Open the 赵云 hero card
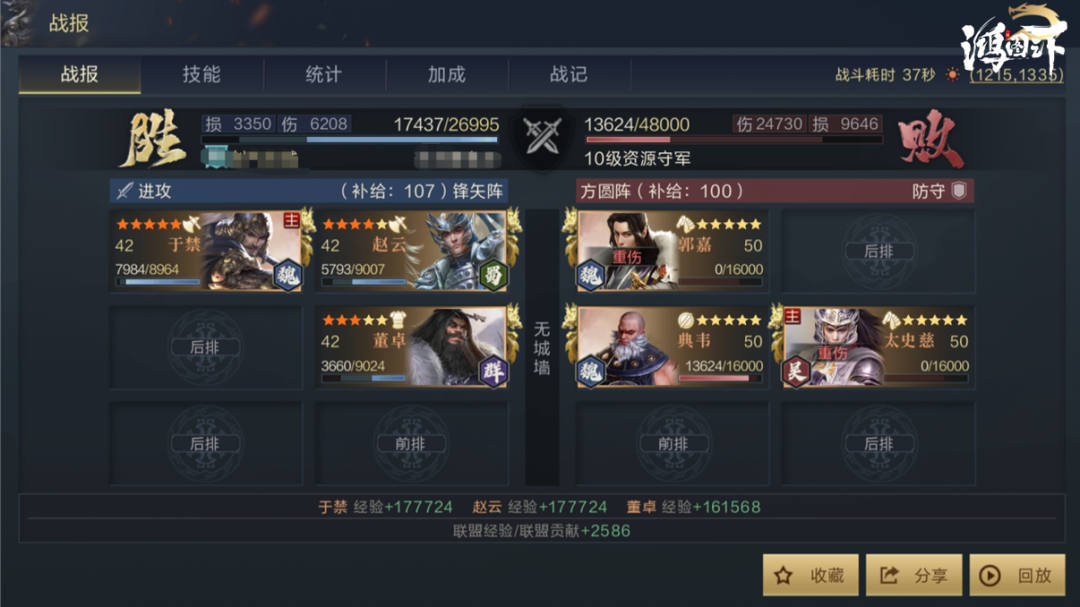This screenshot has width=1080, height=607. 412,251
